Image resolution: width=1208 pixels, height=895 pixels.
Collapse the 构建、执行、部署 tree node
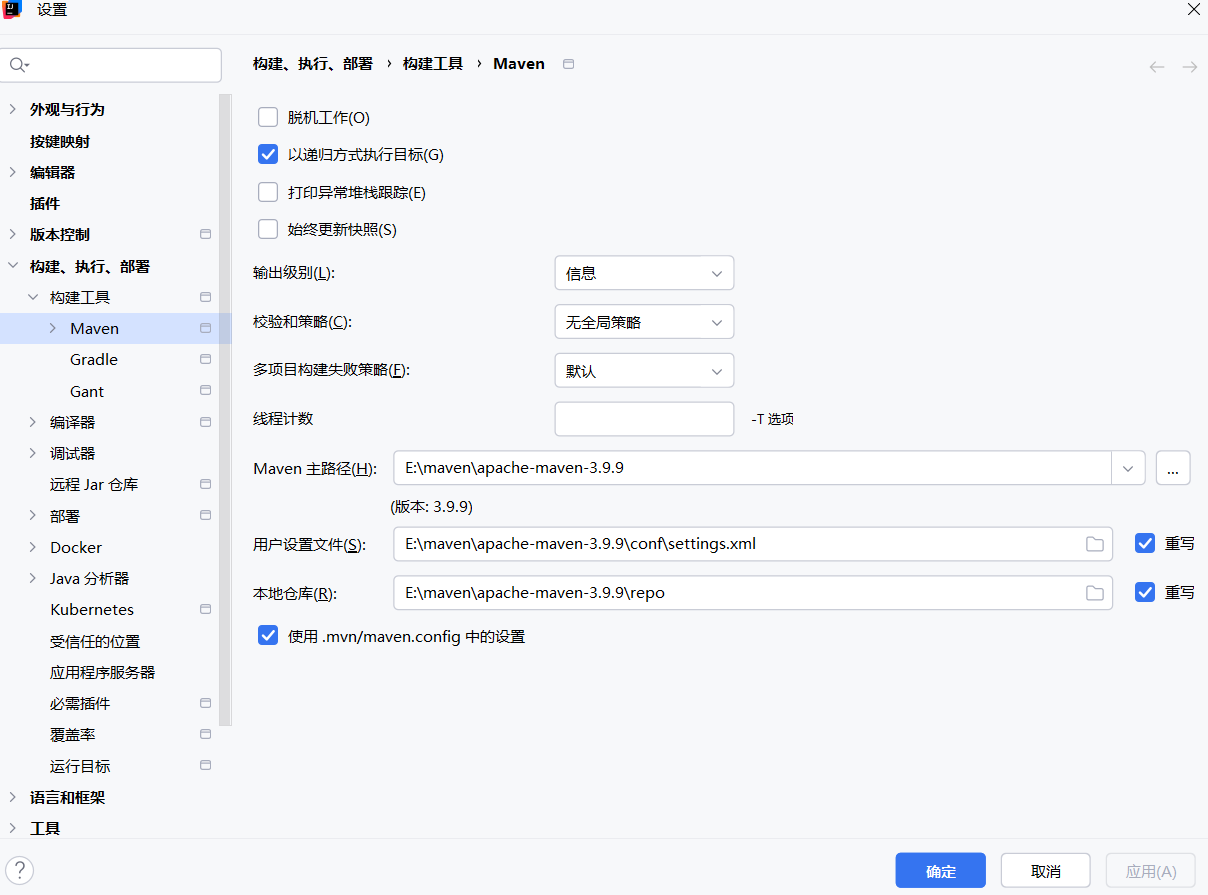click(12, 266)
